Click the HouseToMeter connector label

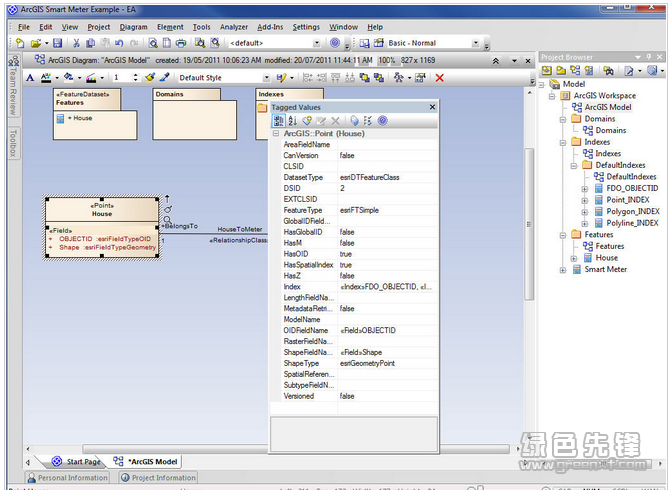tap(240, 229)
